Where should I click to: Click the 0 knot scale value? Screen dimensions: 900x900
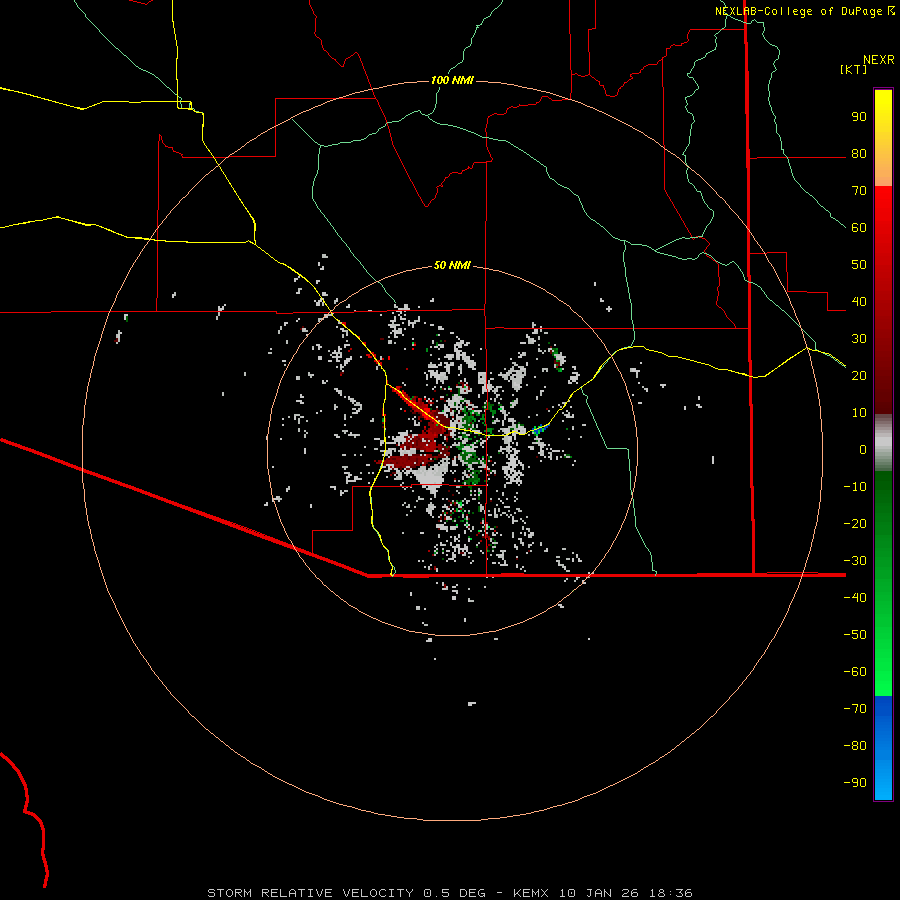coord(863,449)
